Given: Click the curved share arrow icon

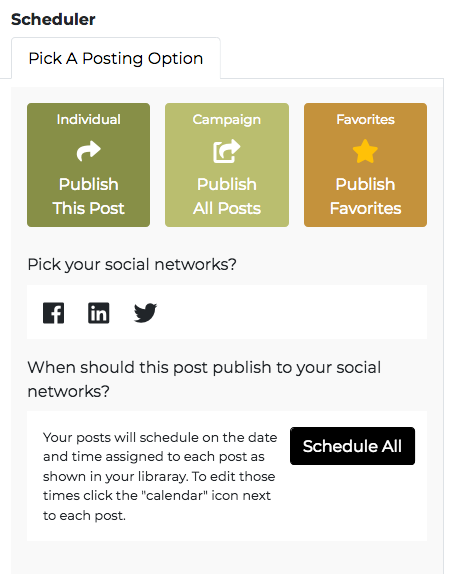Looking at the screenshot, I should 89,151.
